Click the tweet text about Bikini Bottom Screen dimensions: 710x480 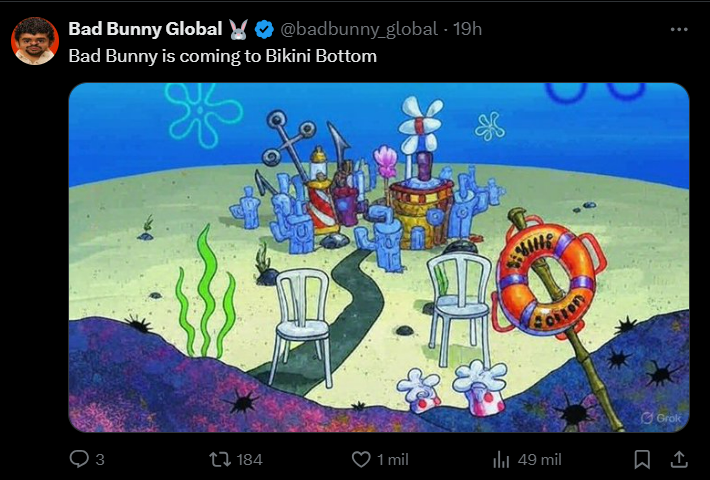click(x=222, y=56)
